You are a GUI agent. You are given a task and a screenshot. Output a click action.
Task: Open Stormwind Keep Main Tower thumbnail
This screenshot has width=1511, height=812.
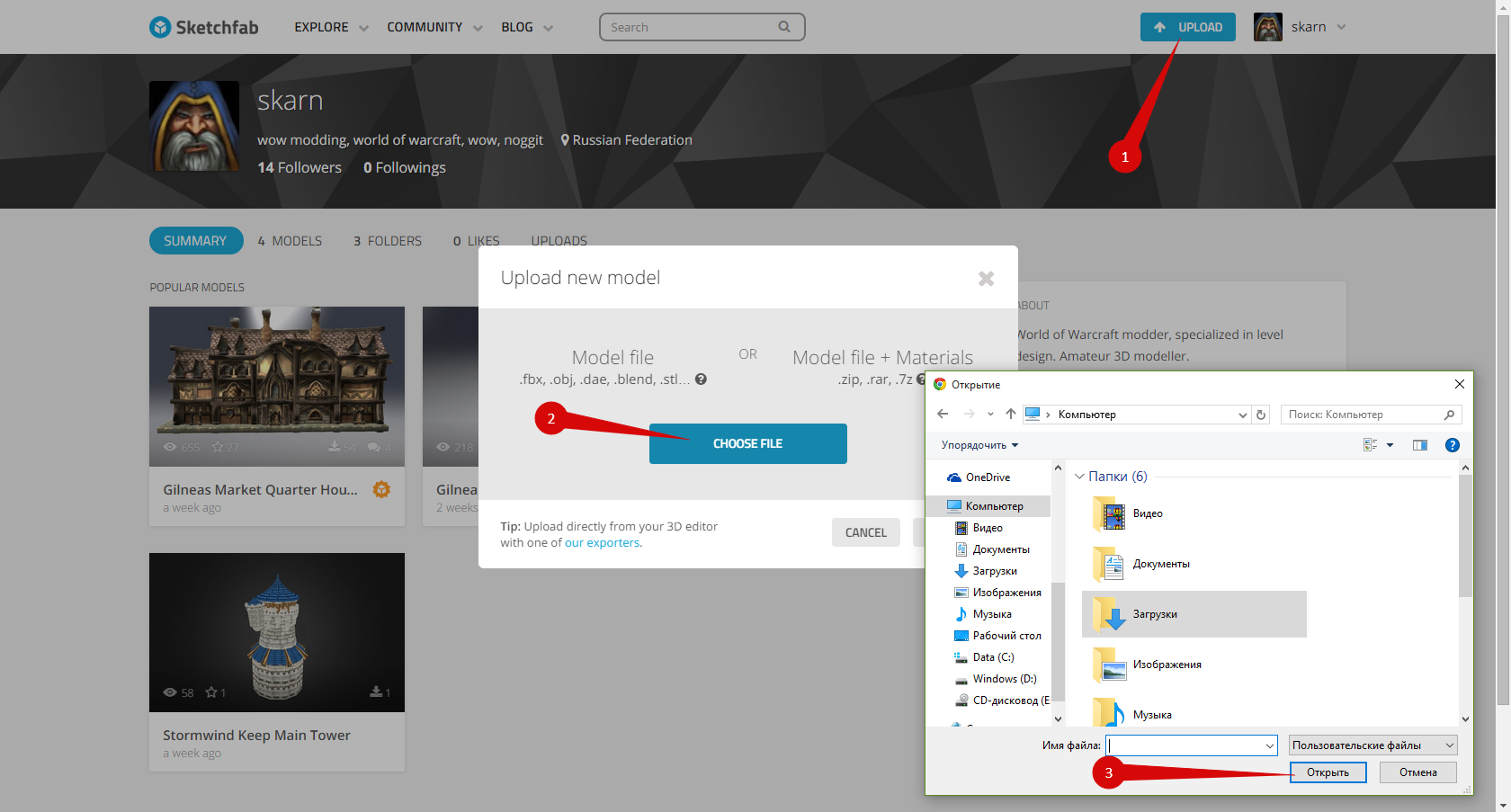(277, 632)
